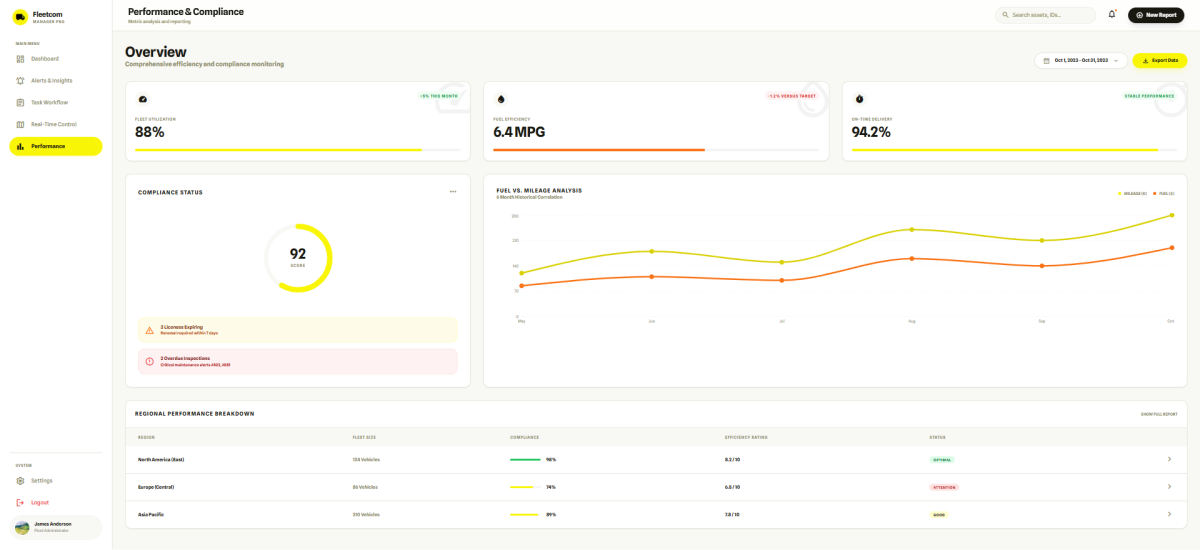The height and width of the screenshot is (550, 1200).
Task: Click the stopwatch icon on On-Time Delivery card
Action: point(859,99)
